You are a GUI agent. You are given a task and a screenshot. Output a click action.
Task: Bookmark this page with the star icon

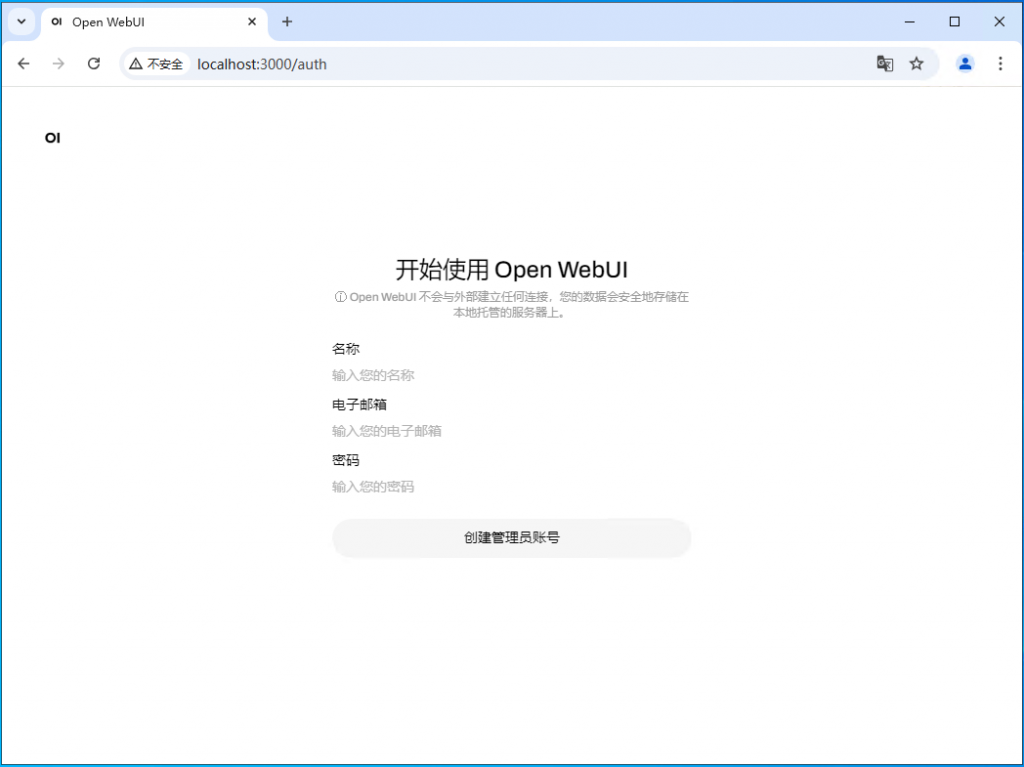[x=917, y=63]
